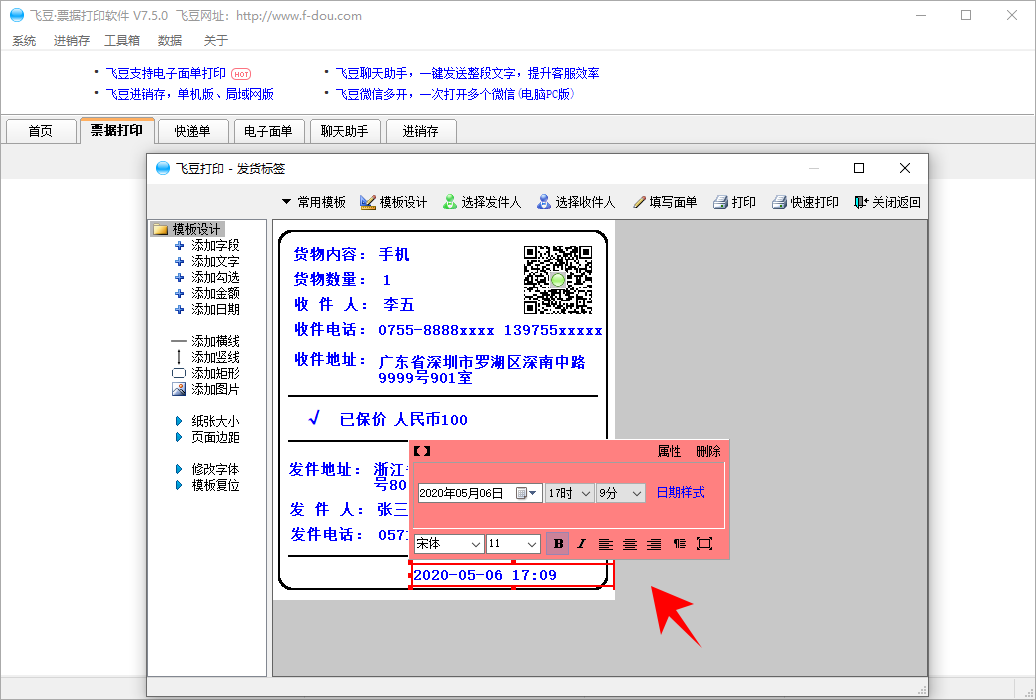This screenshot has height=700, width=1036.
Task: Click 添加图片 in the left panel
Action: pyautogui.click(x=214, y=389)
